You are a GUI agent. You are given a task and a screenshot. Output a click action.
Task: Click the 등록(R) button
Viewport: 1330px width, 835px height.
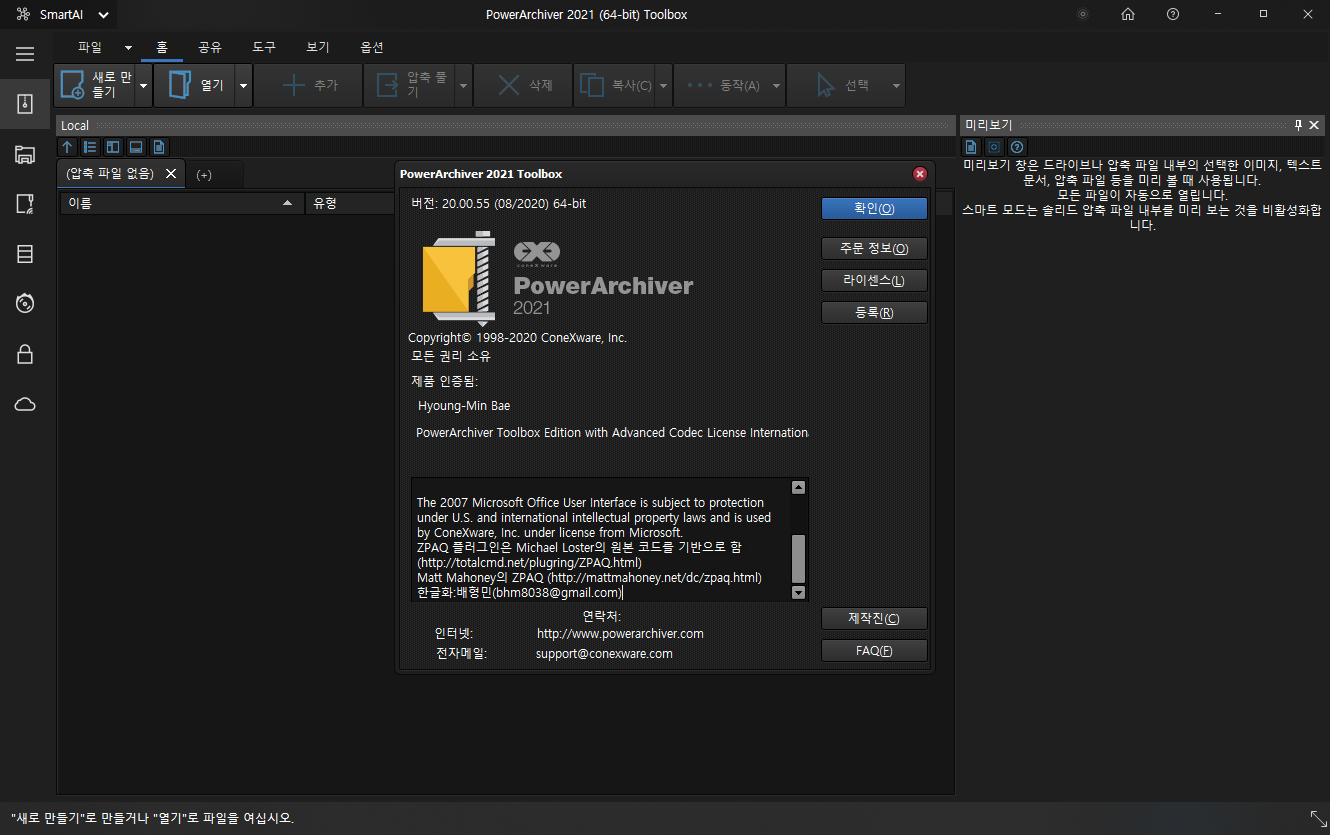pos(874,312)
